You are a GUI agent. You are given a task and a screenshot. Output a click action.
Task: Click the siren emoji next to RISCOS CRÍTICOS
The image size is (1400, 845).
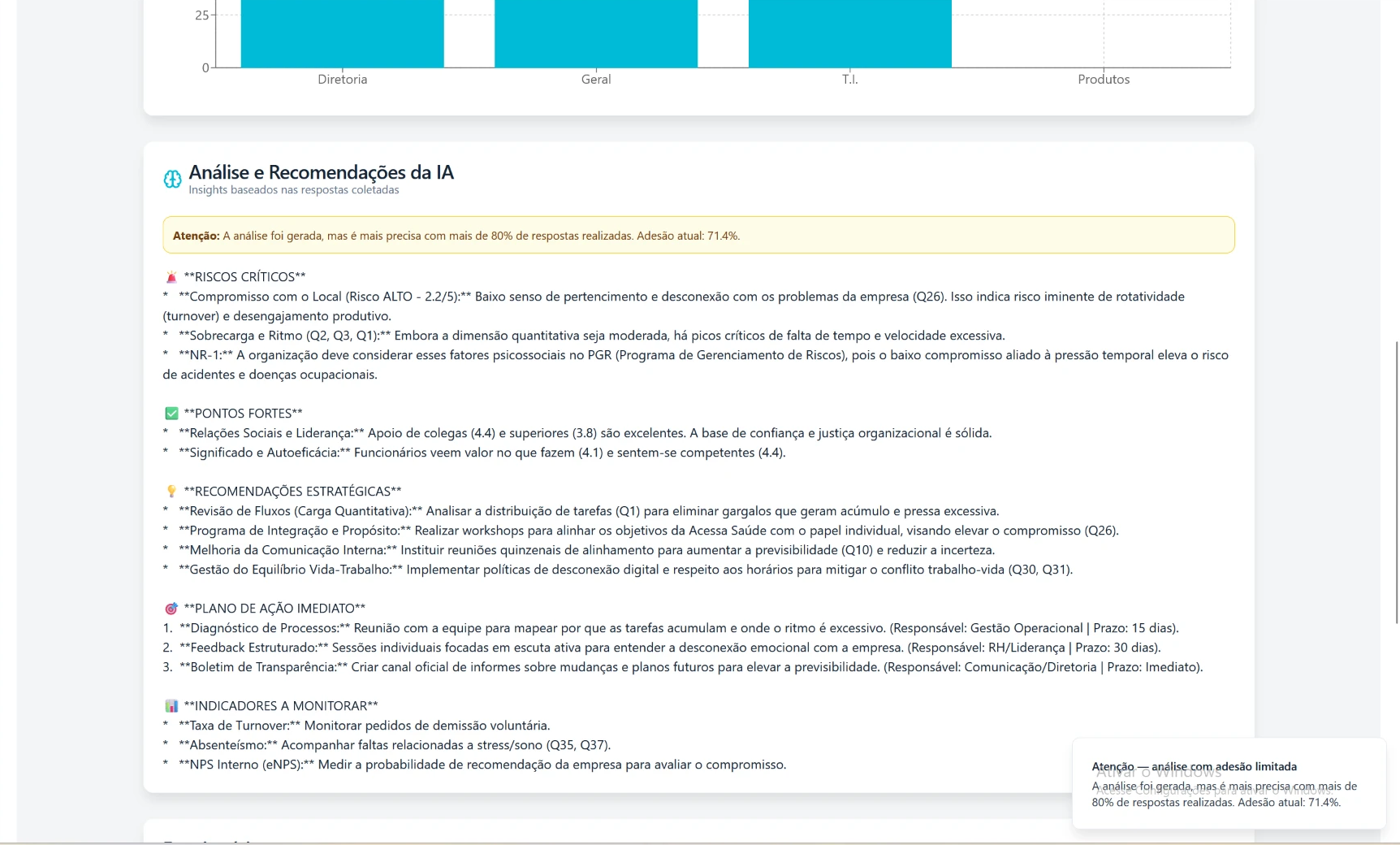[x=171, y=277]
